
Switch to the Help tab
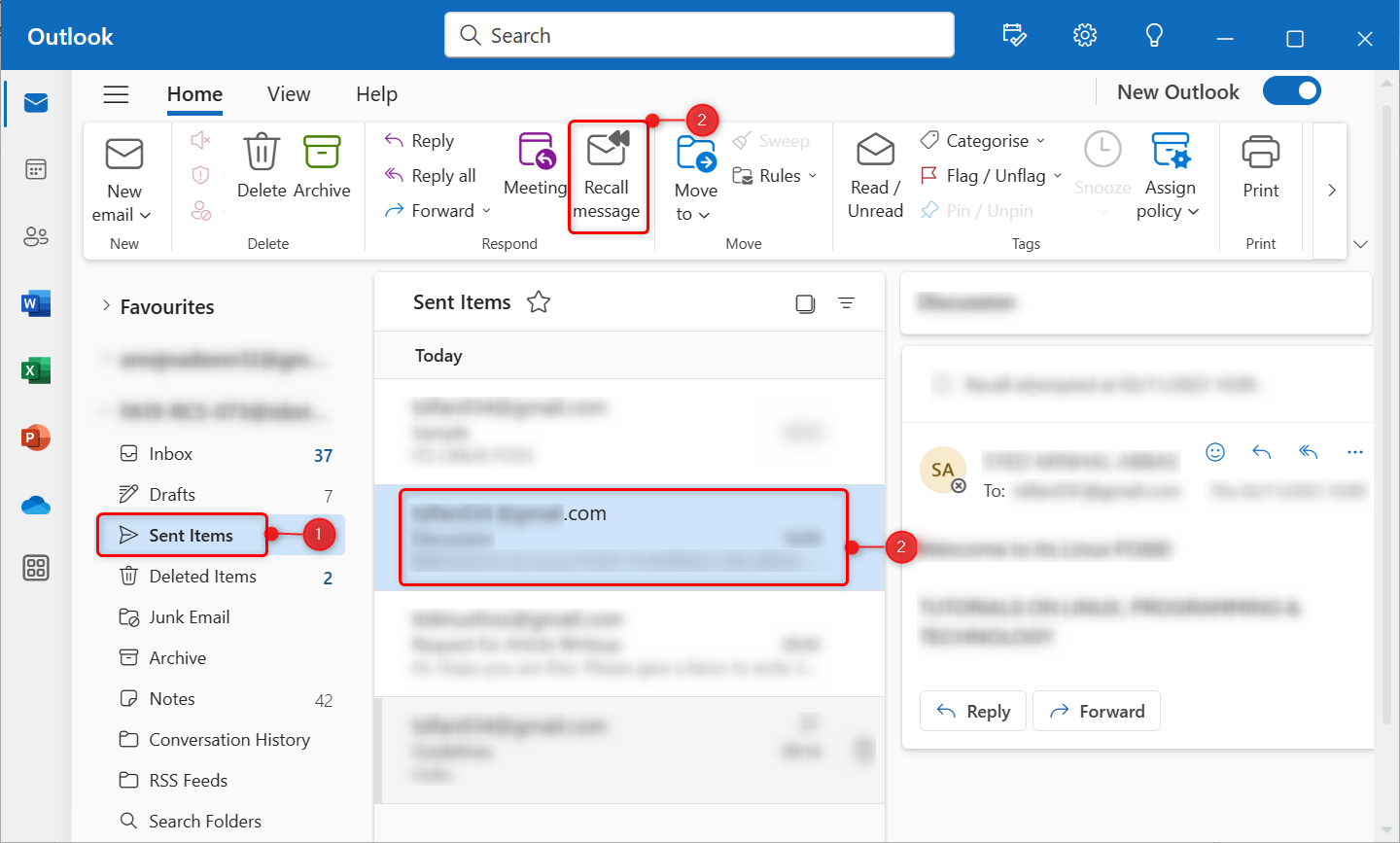(376, 94)
